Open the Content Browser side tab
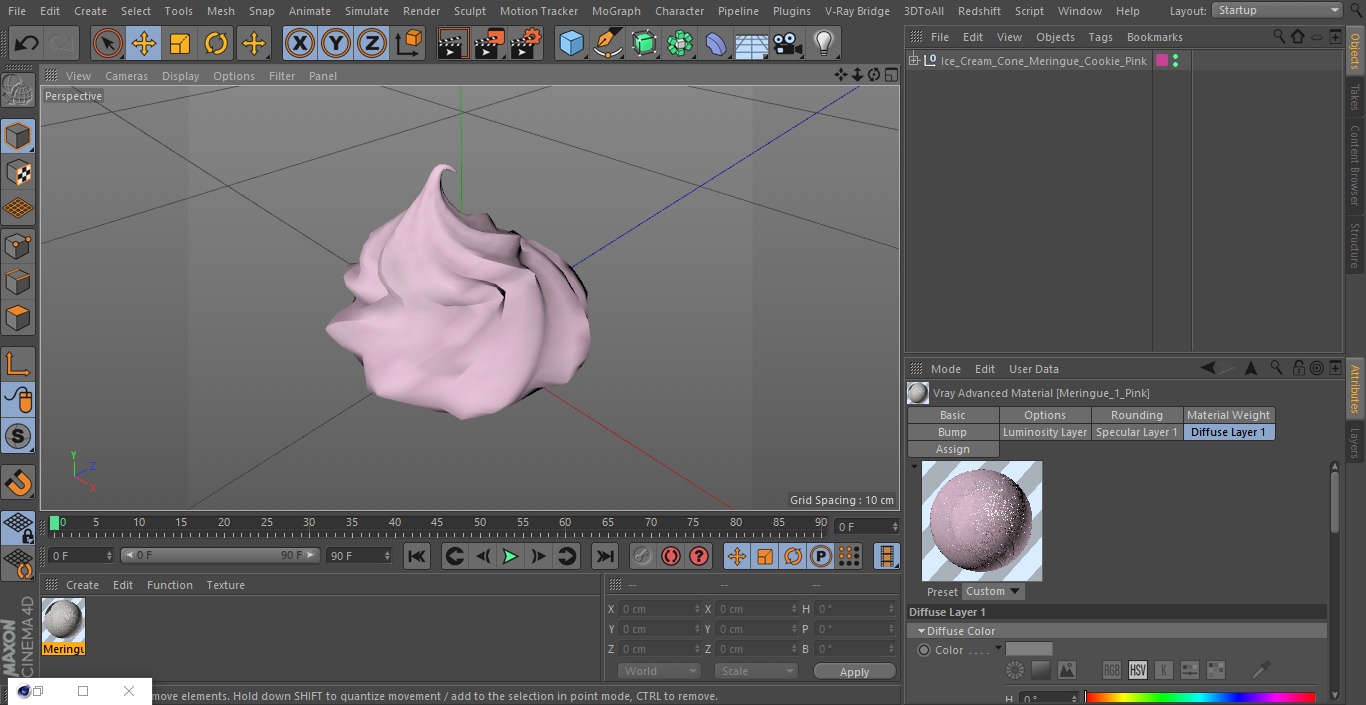The height and width of the screenshot is (705, 1366). (1355, 166)
